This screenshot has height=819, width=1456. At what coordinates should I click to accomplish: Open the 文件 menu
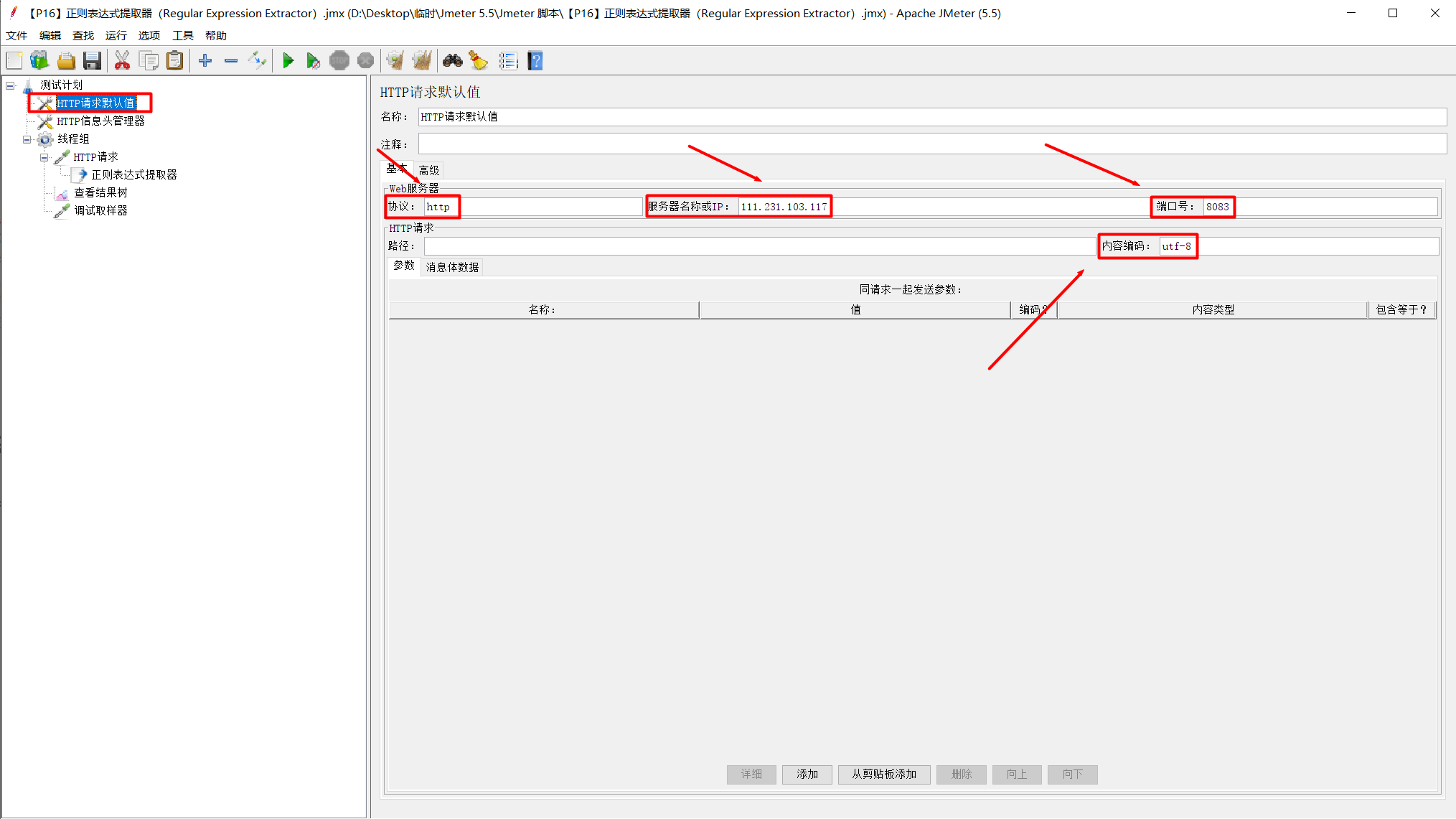click(17, 35)
